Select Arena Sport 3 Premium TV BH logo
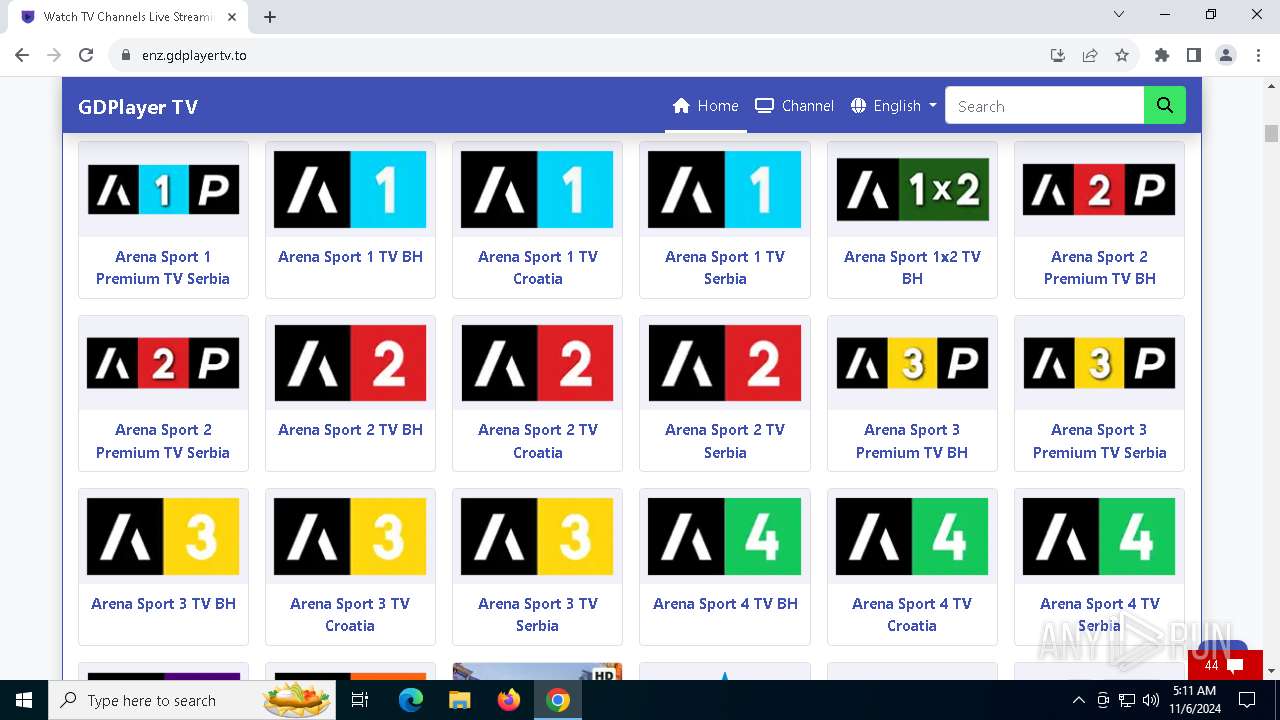Image resolution: width=1280 pixels, height=720 pixels. click(x=912, y=363)
